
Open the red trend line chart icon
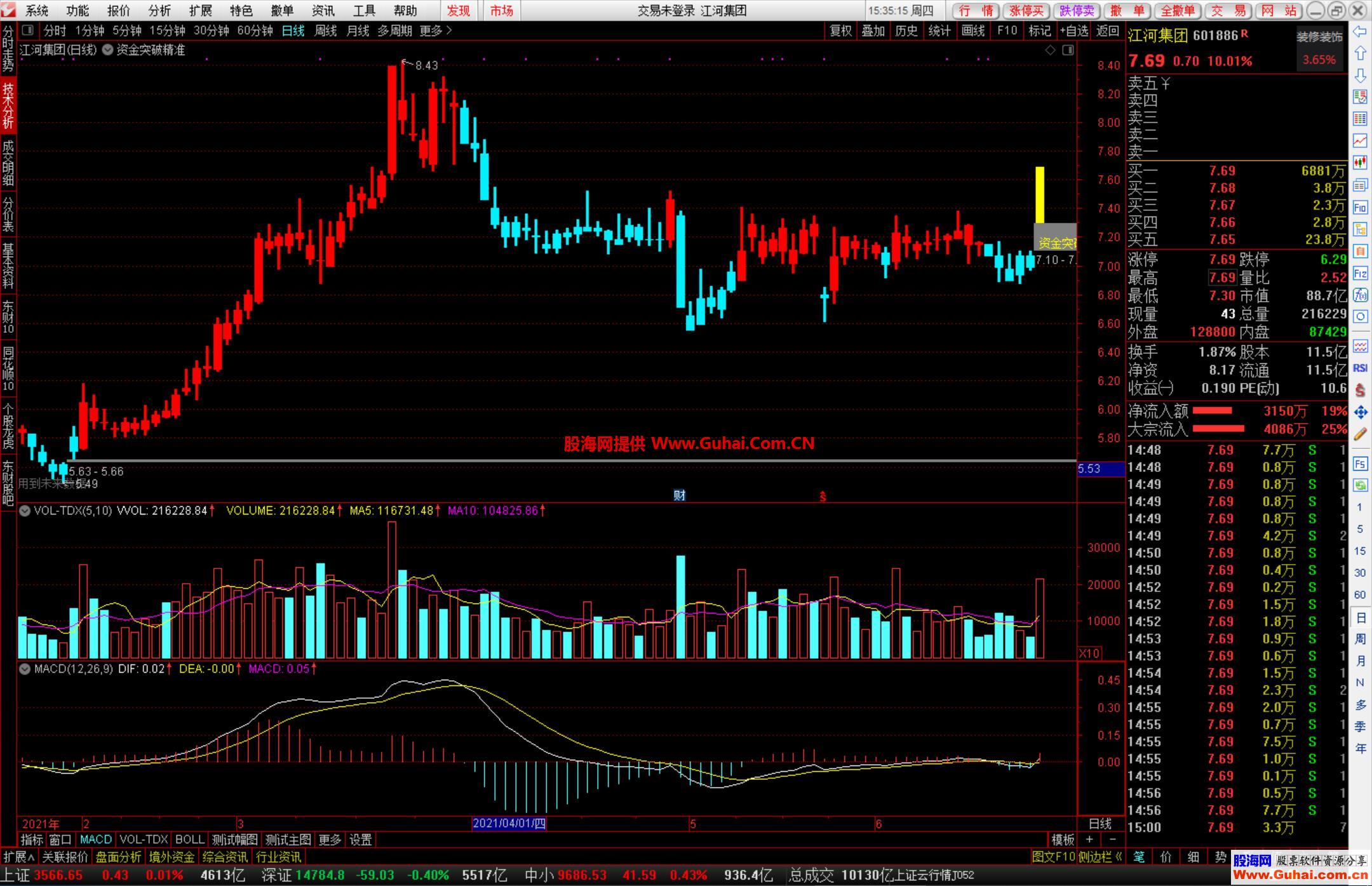pyautogui.click(x=1360, y=140)
